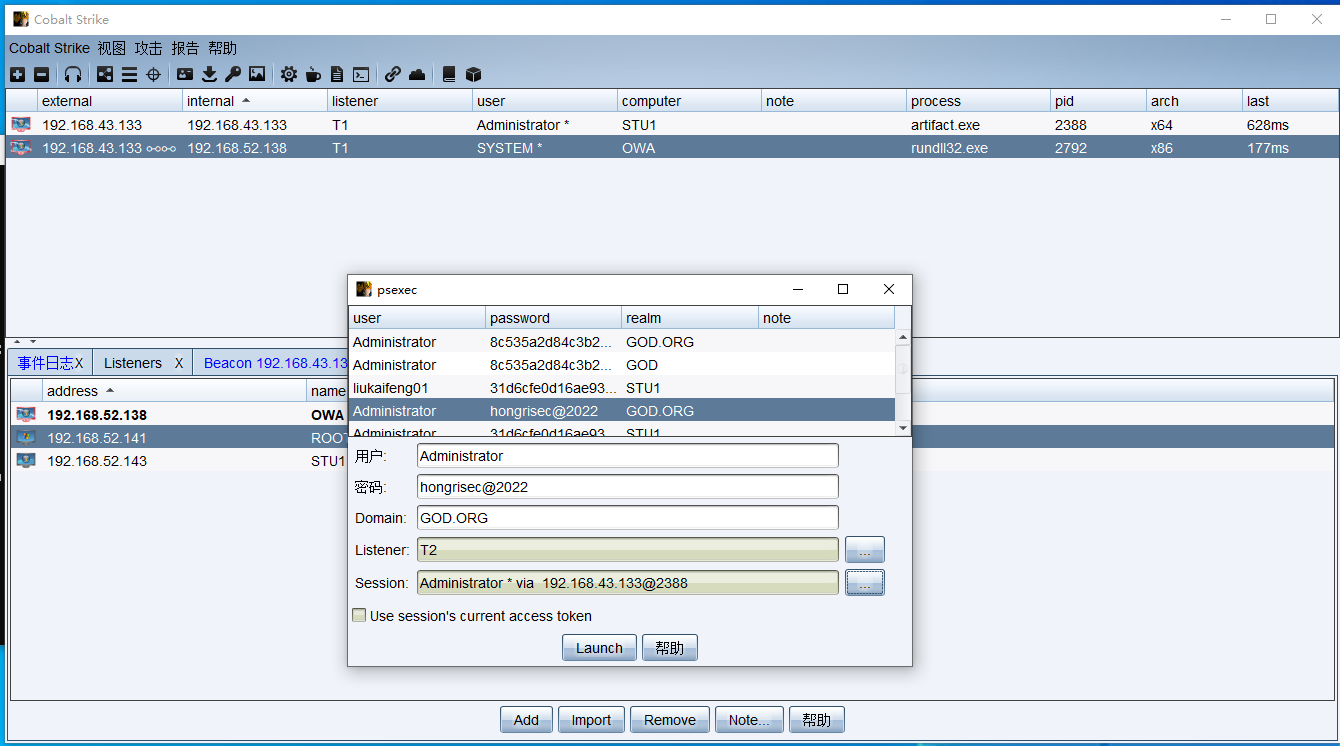The width and height of the screenshot is (1340, 746).
Task: Click the chain-link icon to host a file
Action: click(x=393, y=74)
